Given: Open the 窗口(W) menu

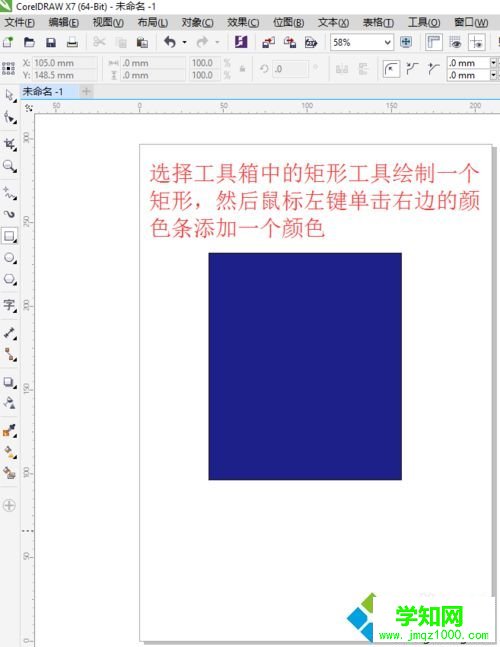Looking at the screenshot, I should point(471,22).
